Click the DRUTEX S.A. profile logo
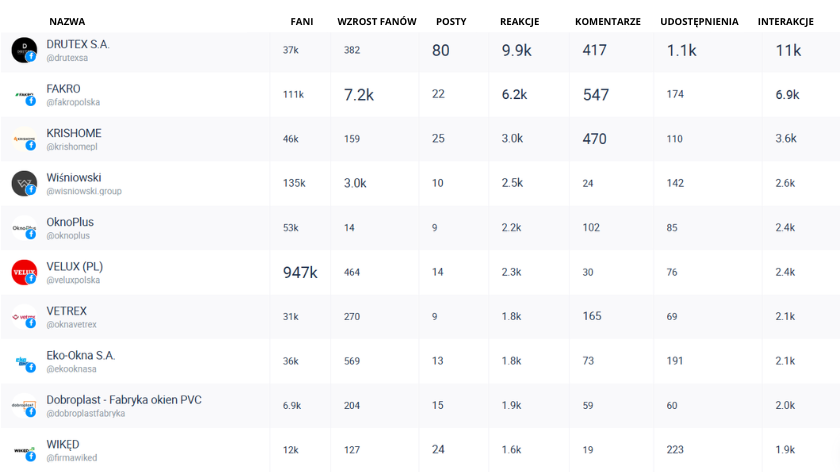840x472 pixels. [24, 50]
